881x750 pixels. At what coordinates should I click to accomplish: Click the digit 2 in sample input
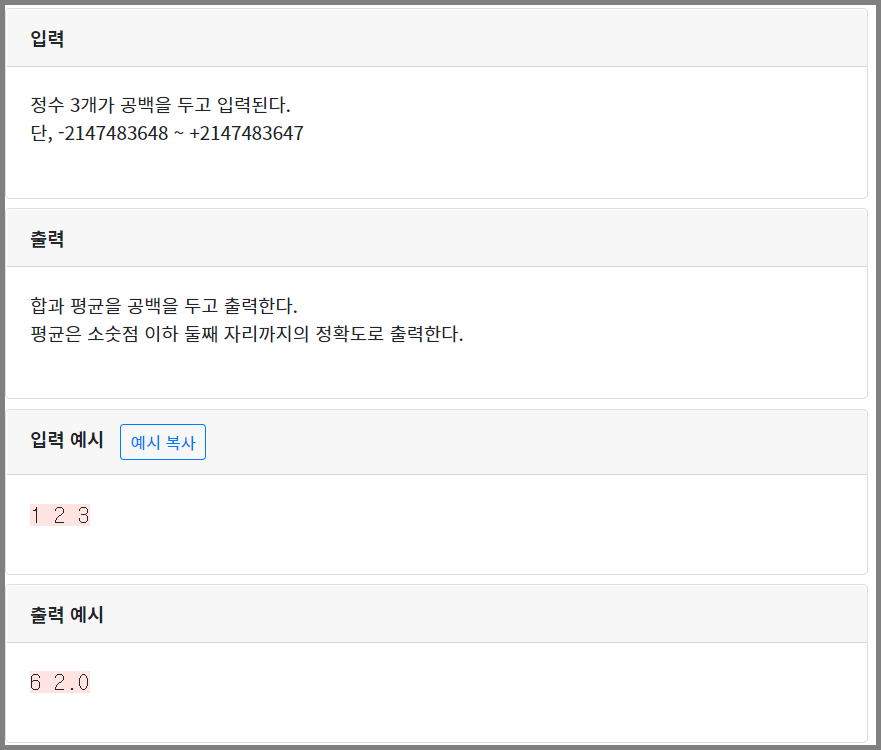click(60, 515)
